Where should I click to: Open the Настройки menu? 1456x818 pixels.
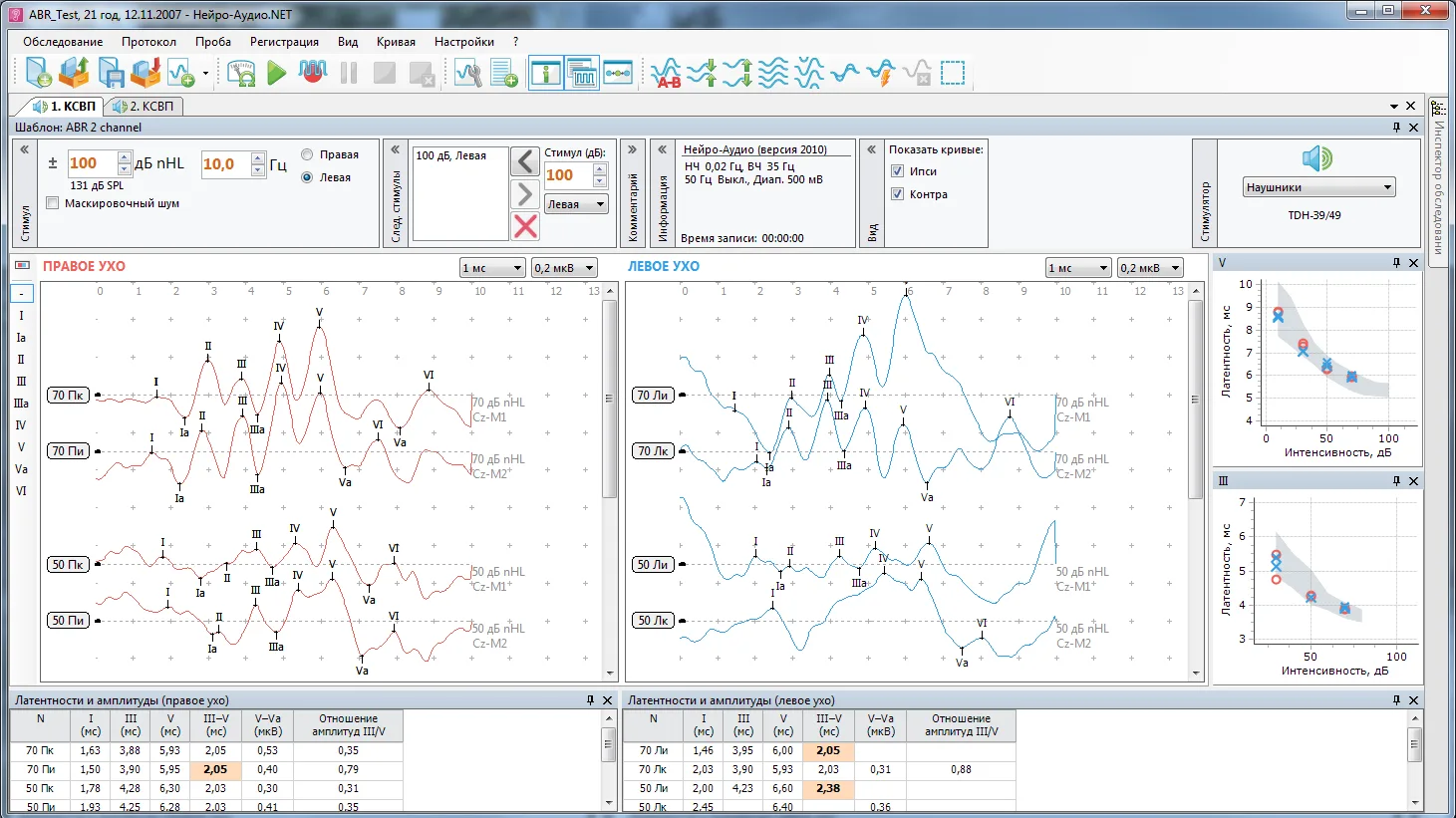pos(463,42)
